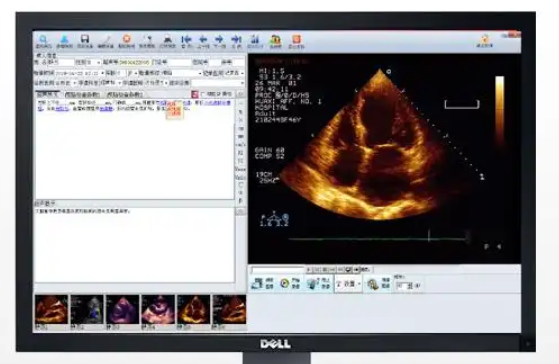The image size is (559, 364).
Task: Go to next record with right arrow
Action: [219, 39]
